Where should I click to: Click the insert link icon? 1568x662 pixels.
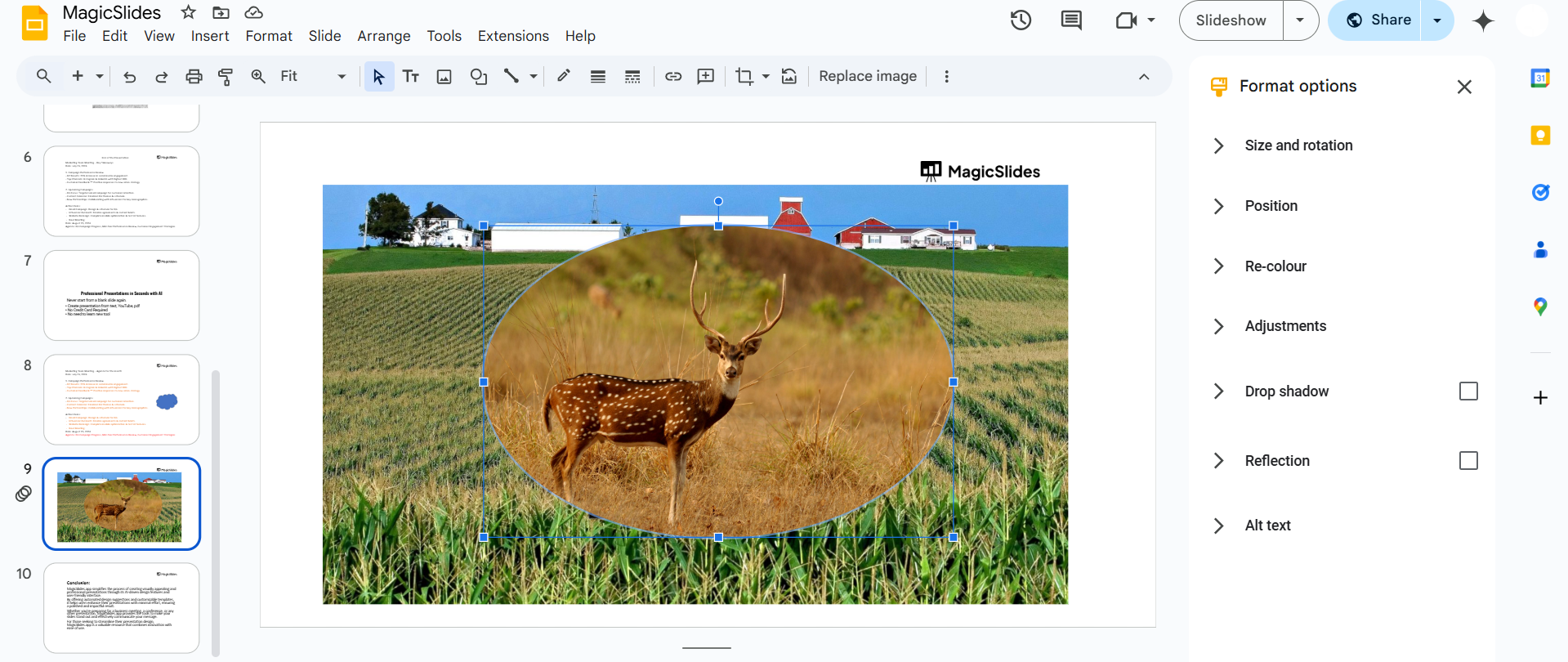[x=673, y=76]
